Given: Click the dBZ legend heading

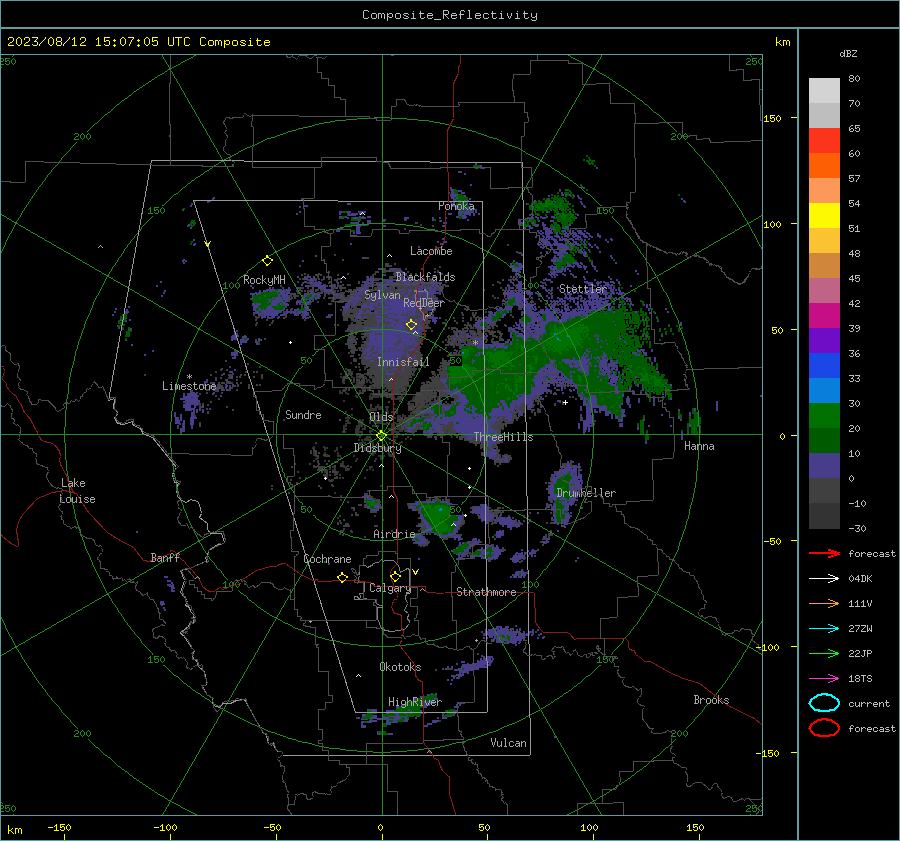Looking at the screenshot, I should 848,53.
